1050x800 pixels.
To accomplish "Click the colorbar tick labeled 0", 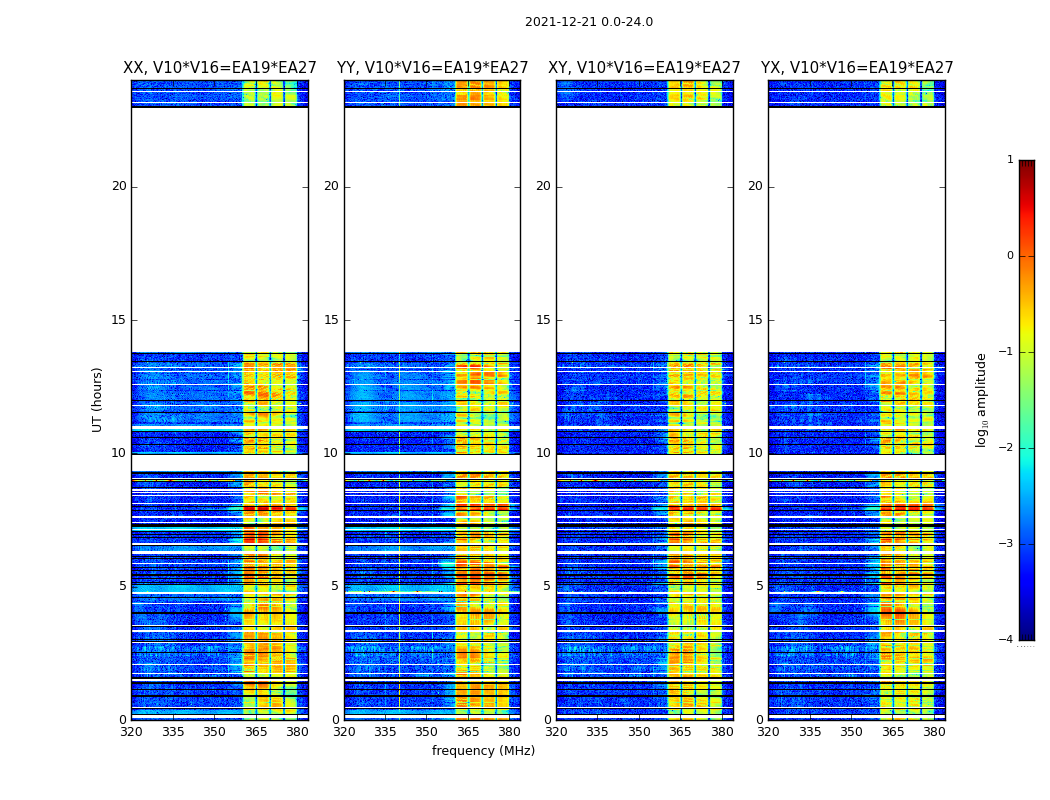I will (1010, 256).
